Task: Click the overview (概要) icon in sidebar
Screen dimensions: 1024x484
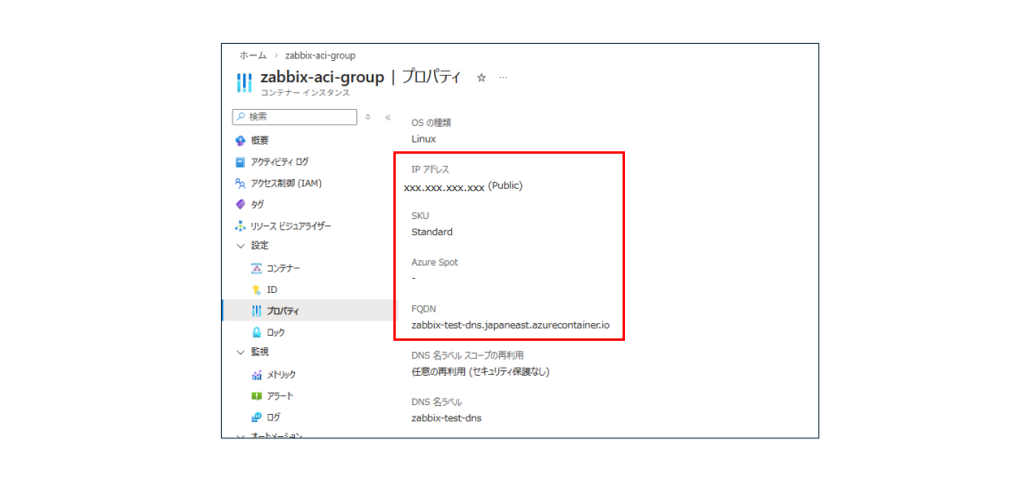Action: [240, 141]
